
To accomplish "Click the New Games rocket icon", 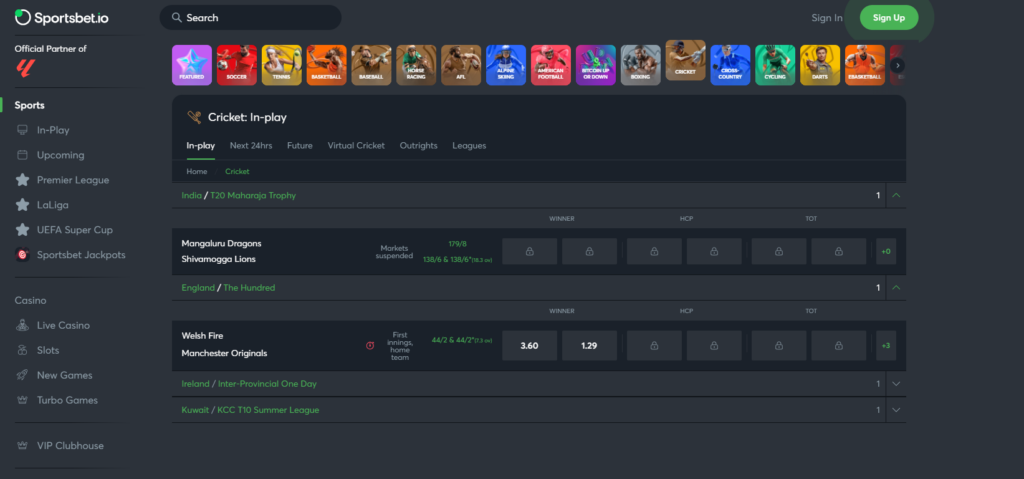I will (22, 375).
